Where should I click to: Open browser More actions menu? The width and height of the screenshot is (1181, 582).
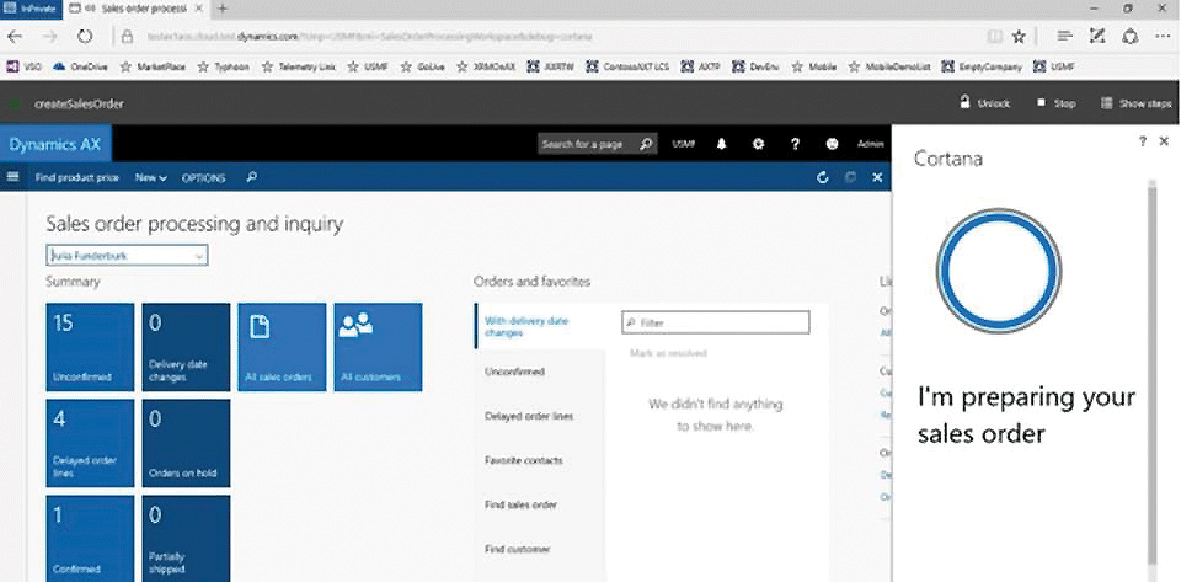click(1162, 36)
